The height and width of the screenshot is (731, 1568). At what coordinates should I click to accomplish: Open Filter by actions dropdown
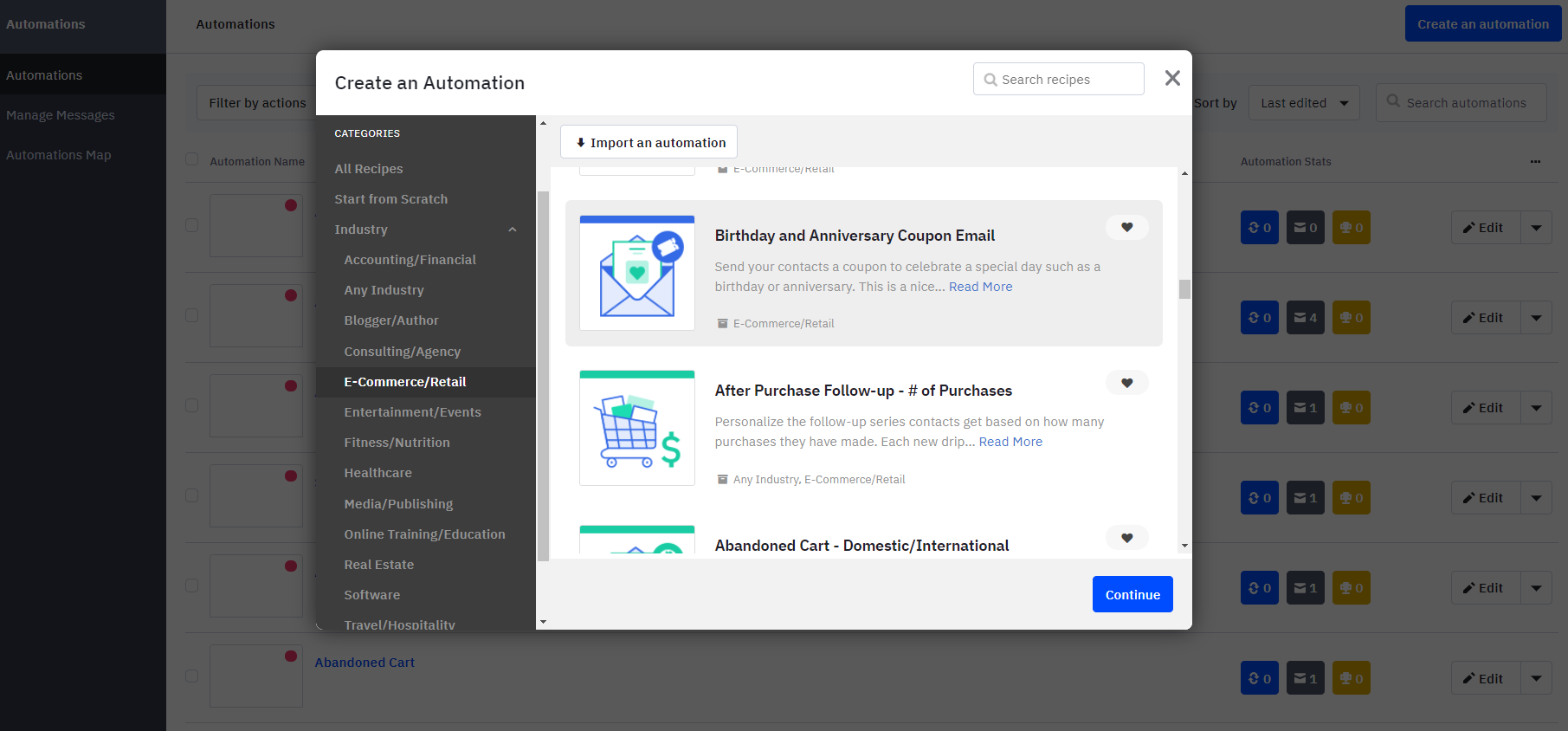coord(257,103)
